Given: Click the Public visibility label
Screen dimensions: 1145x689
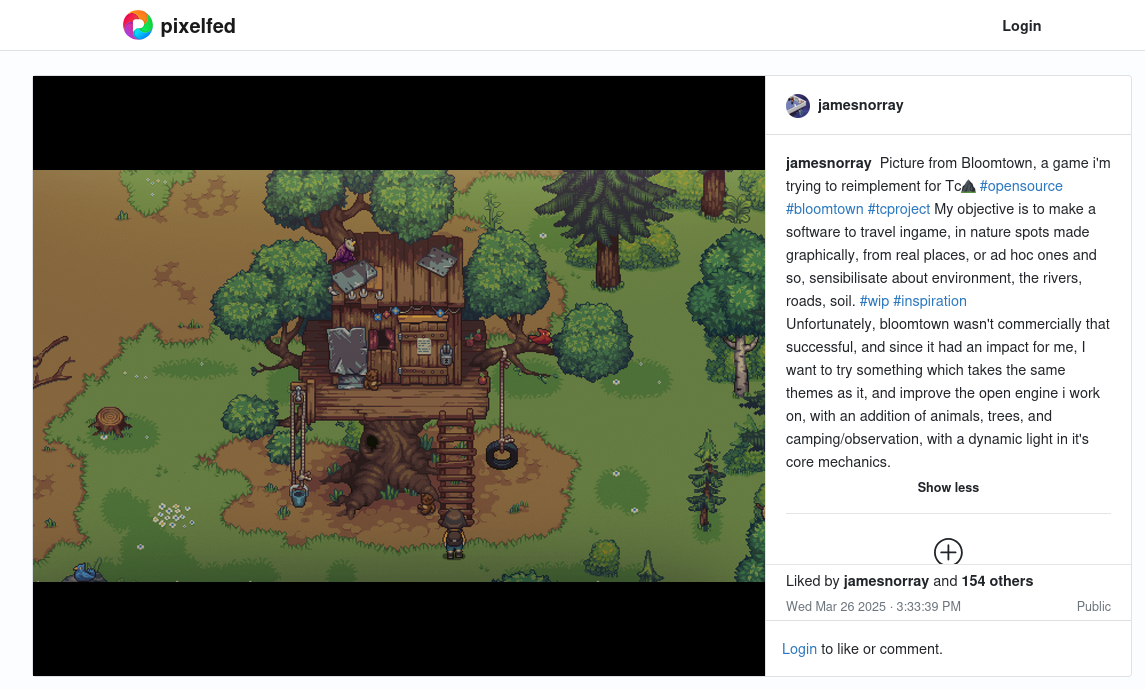Looking at the screenshot, I should [x=1093, y=607].
